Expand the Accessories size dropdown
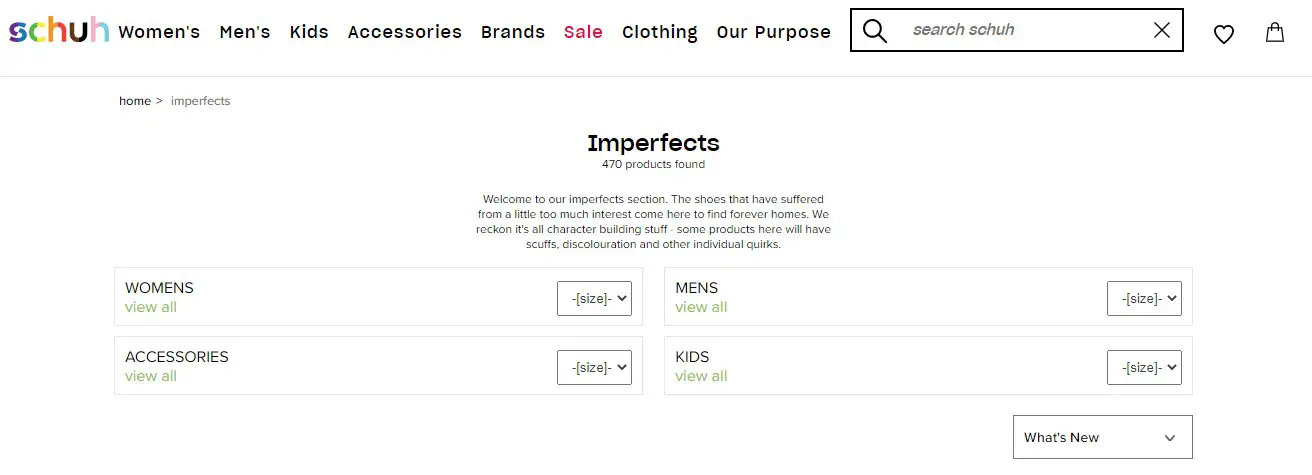 pos(594,367)
